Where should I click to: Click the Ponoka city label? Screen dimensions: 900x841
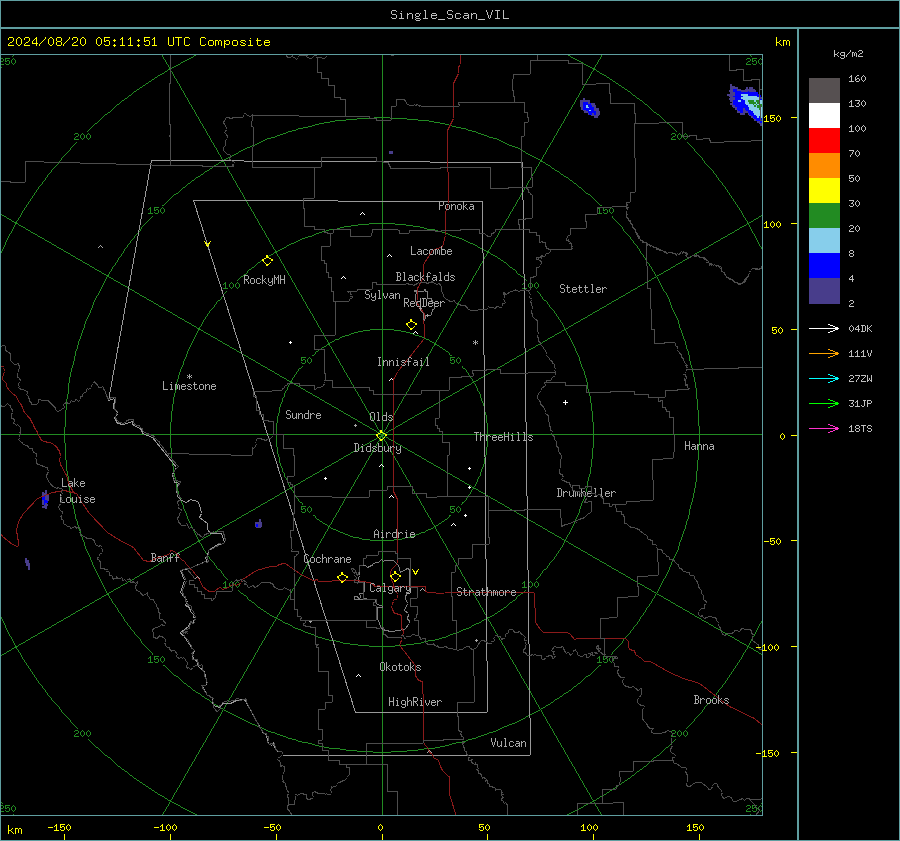pyautogui.click(x=456, y=206)
